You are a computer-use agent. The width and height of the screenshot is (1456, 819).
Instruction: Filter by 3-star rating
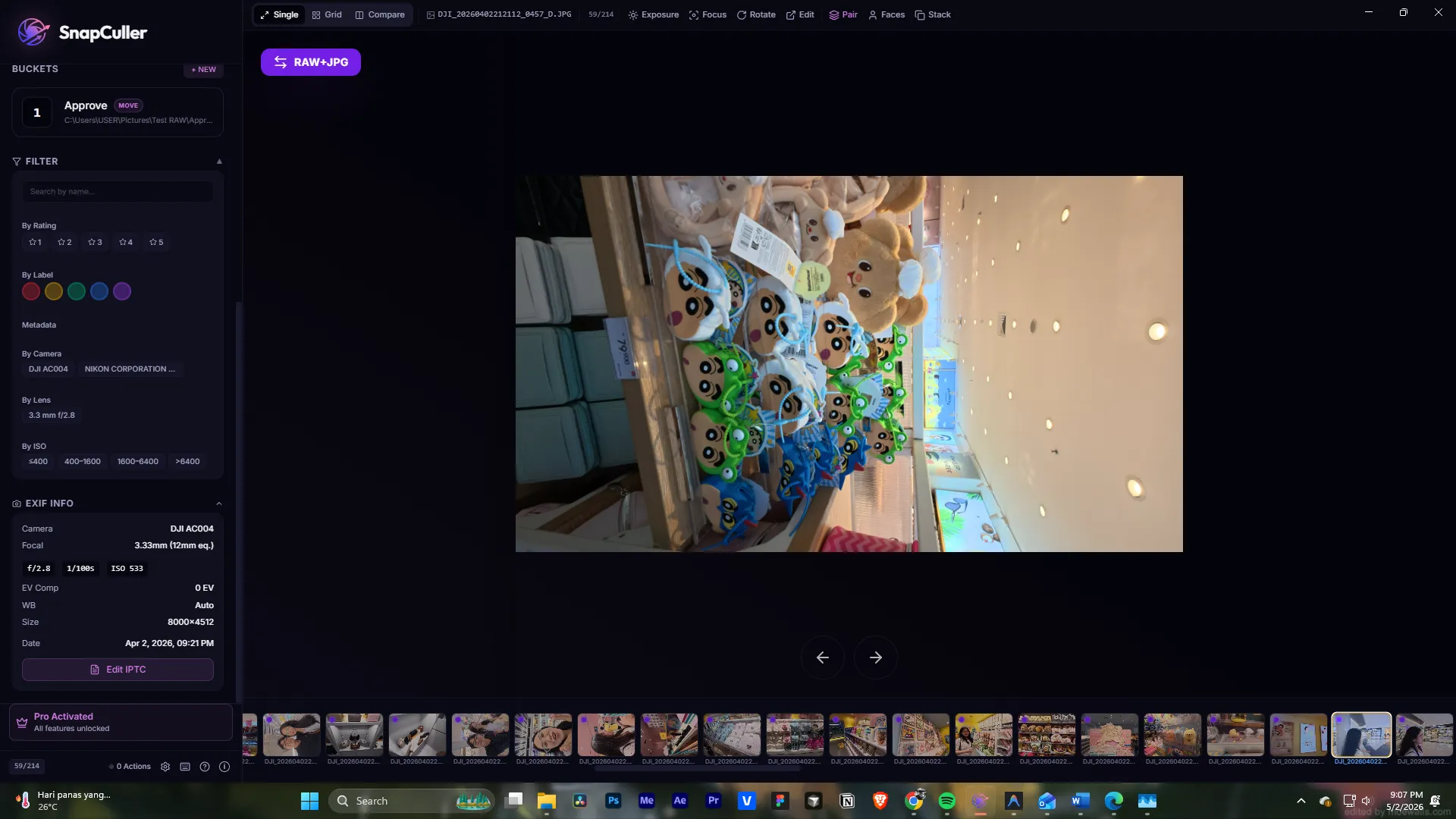95,242
